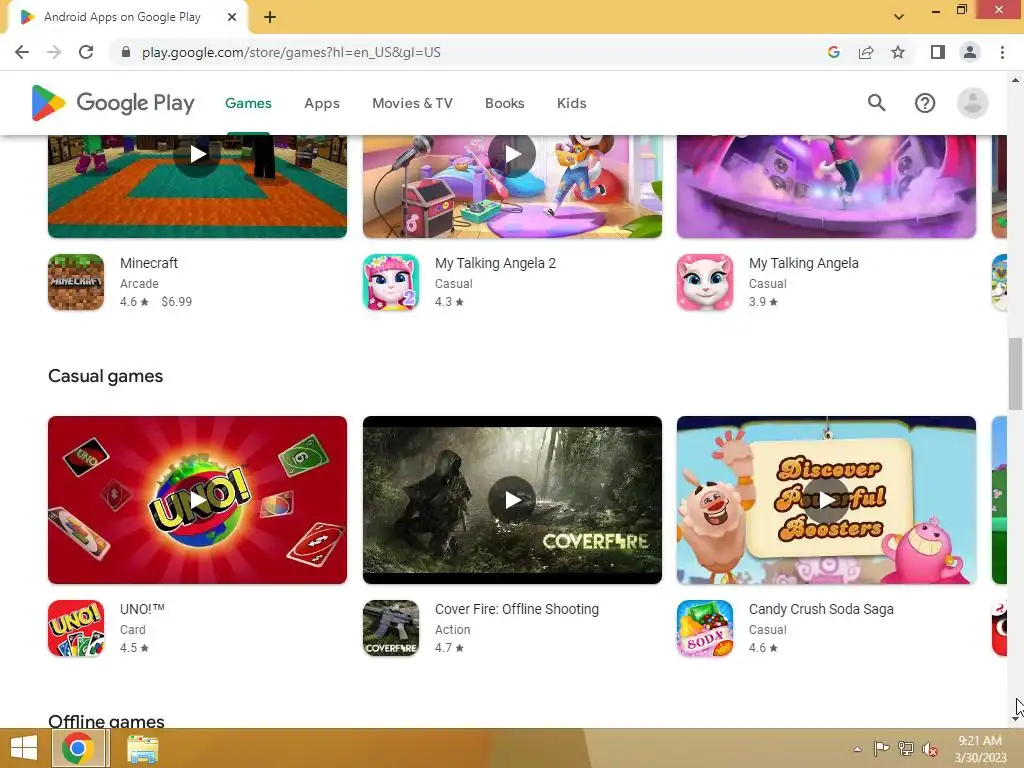The height and width of the screenshot is (768, 1024).
Task: Open a new tab with the plus button
Action: [270, 17]
